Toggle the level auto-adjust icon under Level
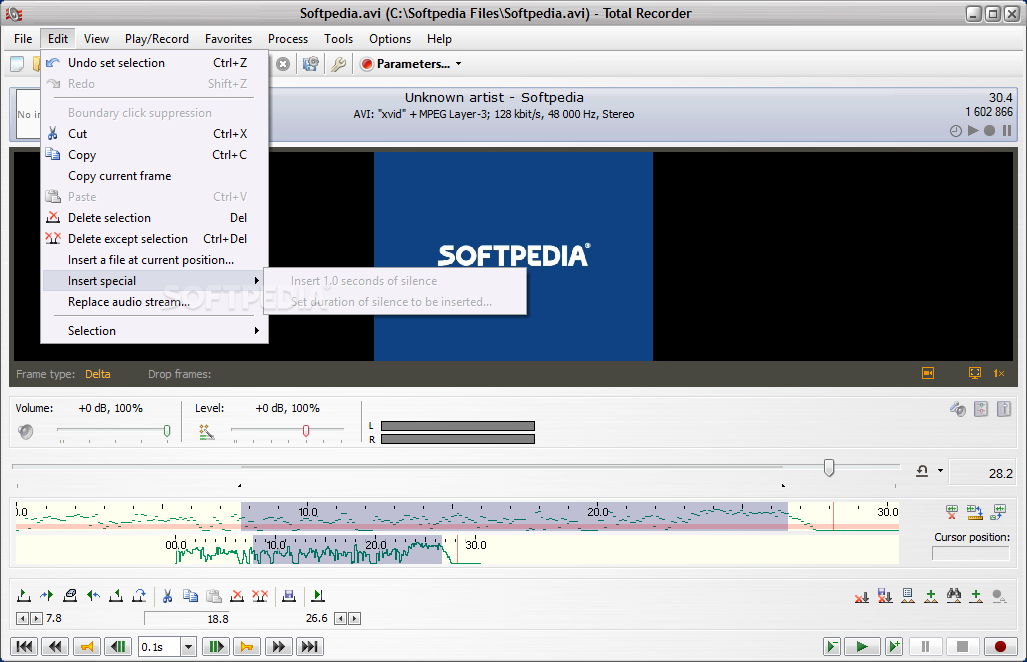 (x=206, y=432)
